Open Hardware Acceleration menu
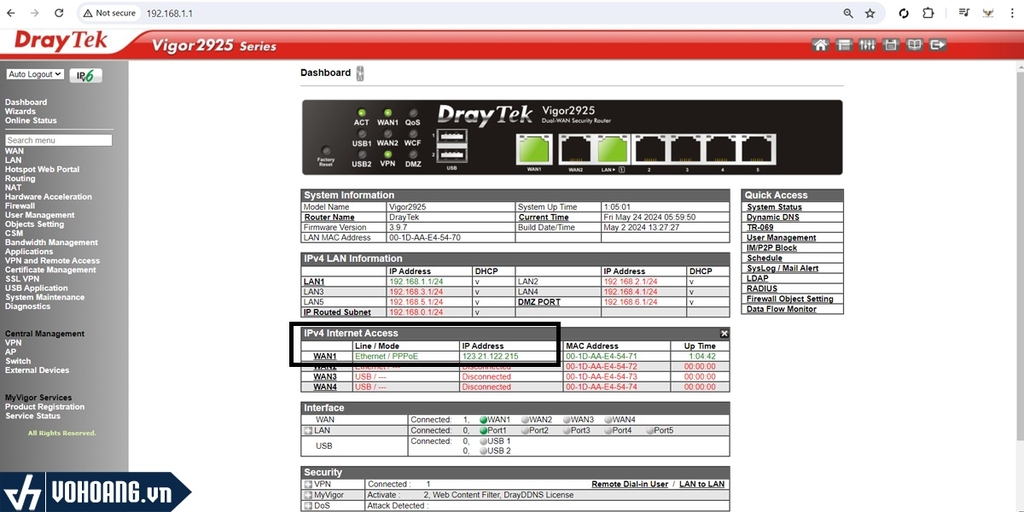This screenshot has height=512, width=1024. tap(48, 197)
